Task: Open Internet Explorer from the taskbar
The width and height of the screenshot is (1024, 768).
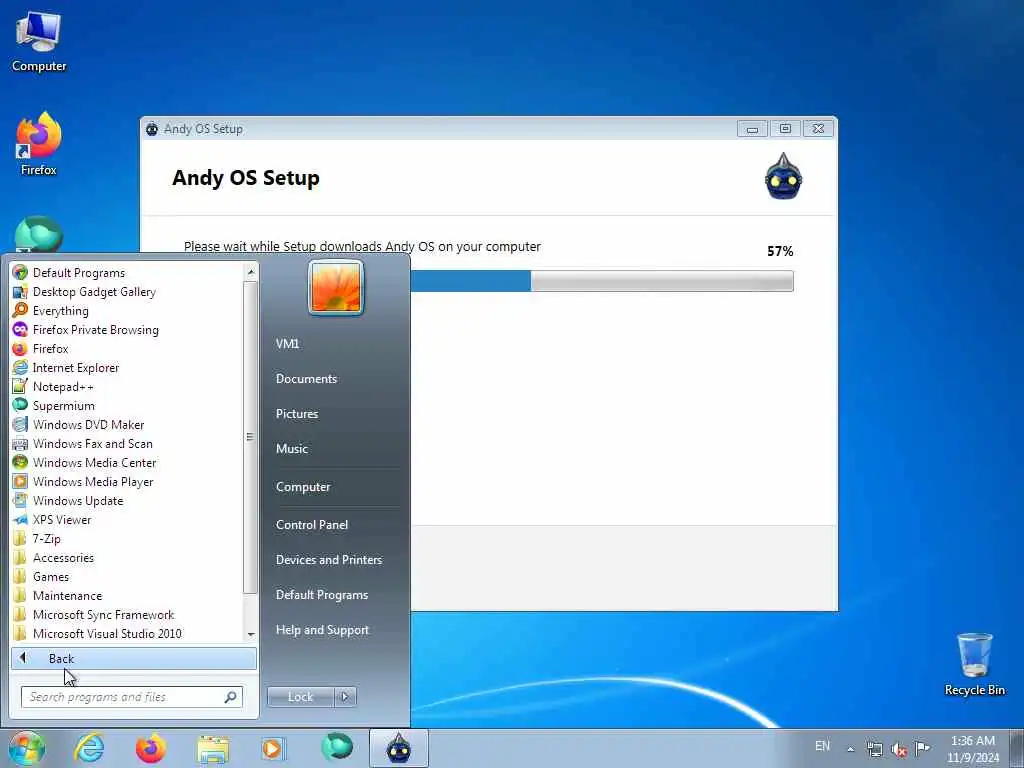Action: click(89, 748)
